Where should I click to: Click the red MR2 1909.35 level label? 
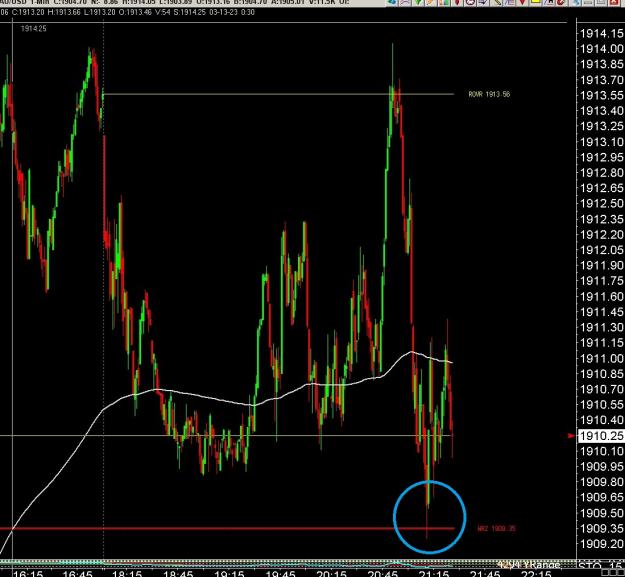496,528
